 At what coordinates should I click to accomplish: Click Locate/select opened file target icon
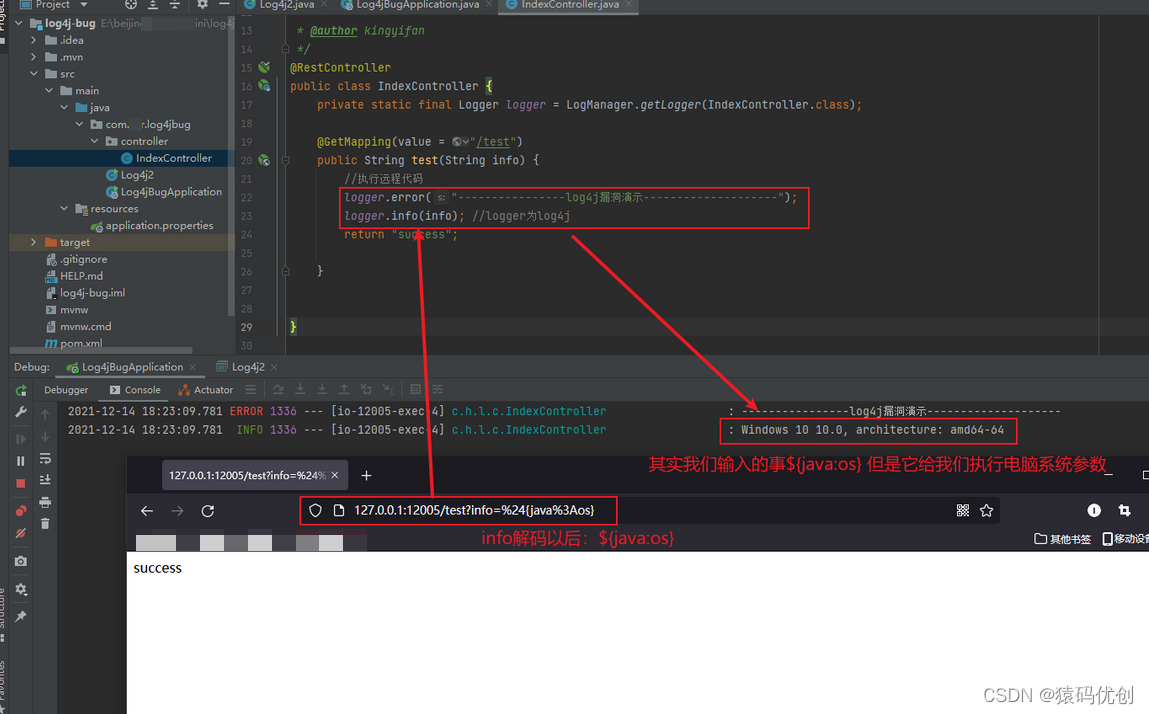point(130,4)
